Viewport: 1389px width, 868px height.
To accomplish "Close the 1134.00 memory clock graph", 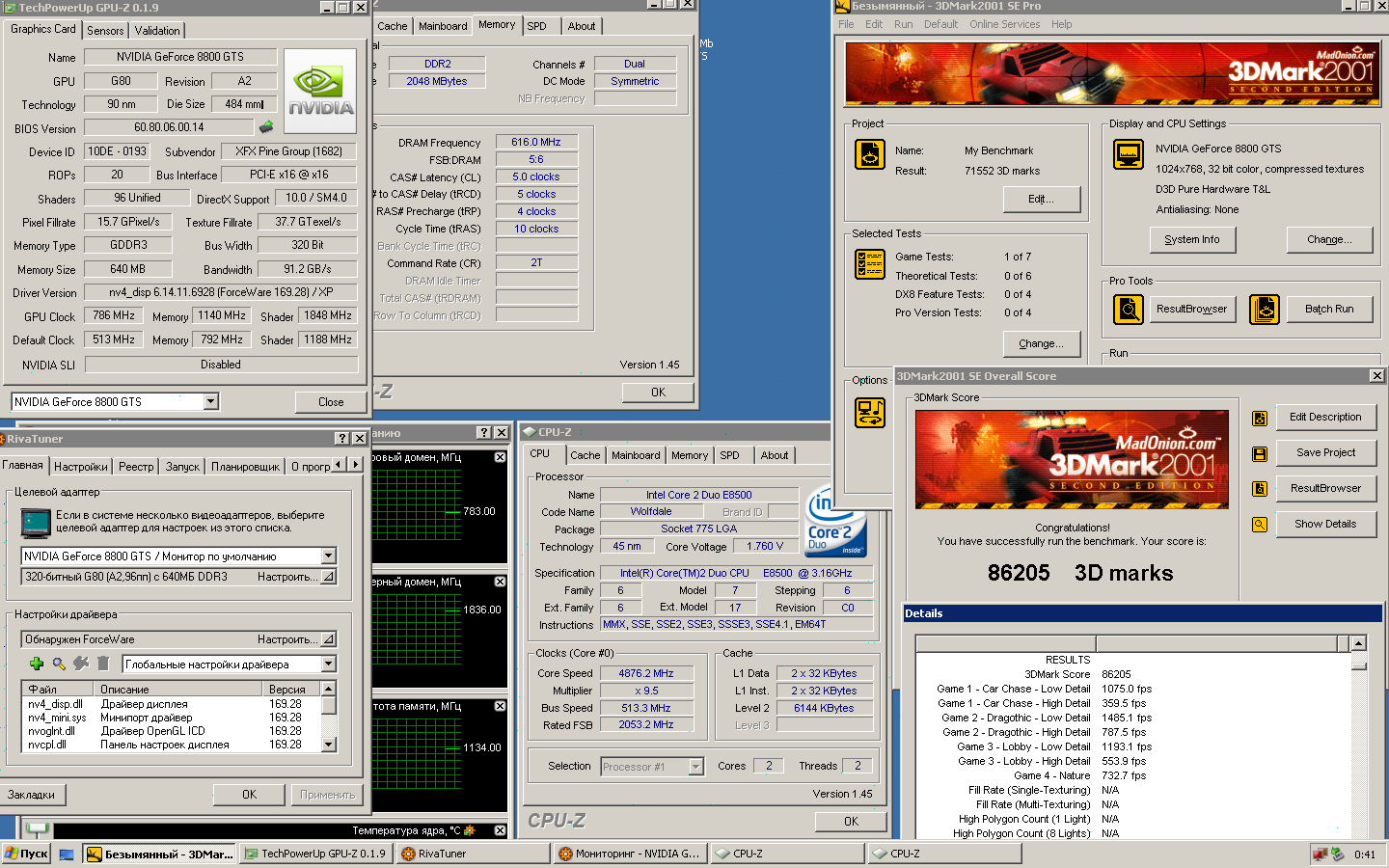I will [x=500, y=706].
